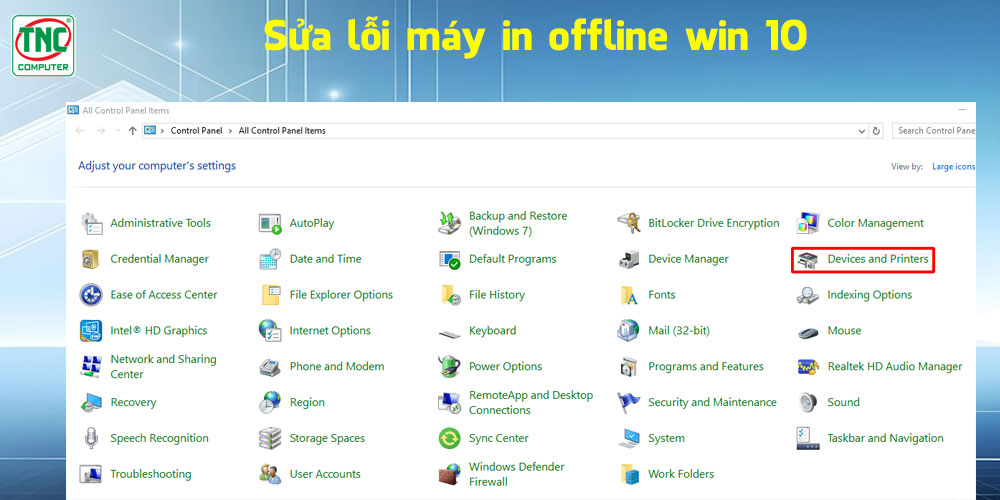
Task: Click the Intel HD Graphics icon
Action: click(91, 330)
